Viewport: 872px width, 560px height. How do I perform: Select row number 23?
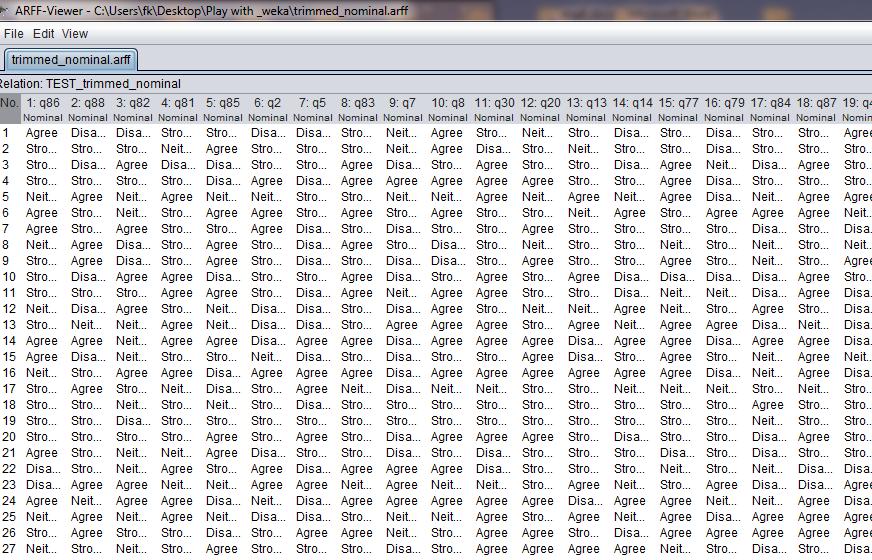point(9,485)
